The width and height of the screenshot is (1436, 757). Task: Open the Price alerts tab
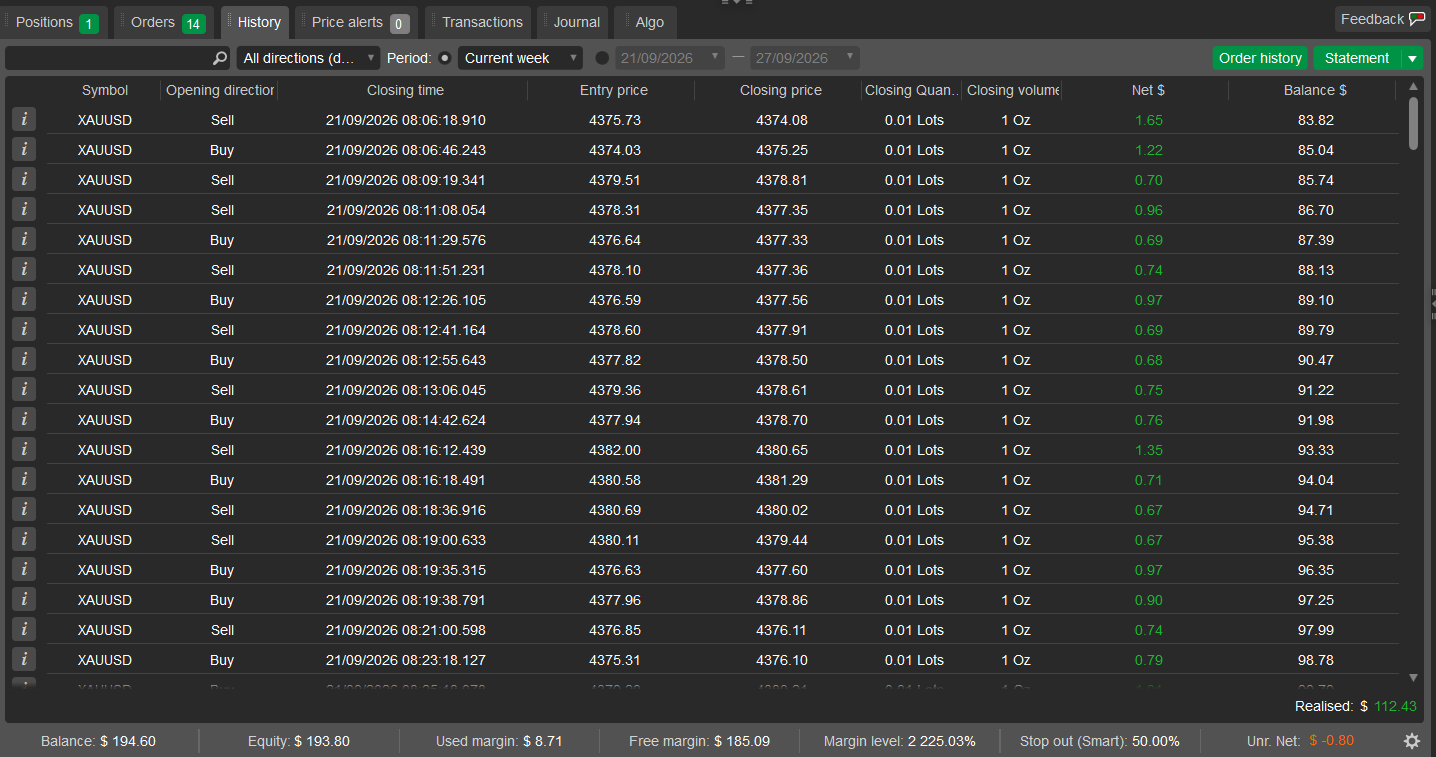(x=357, y=22)
